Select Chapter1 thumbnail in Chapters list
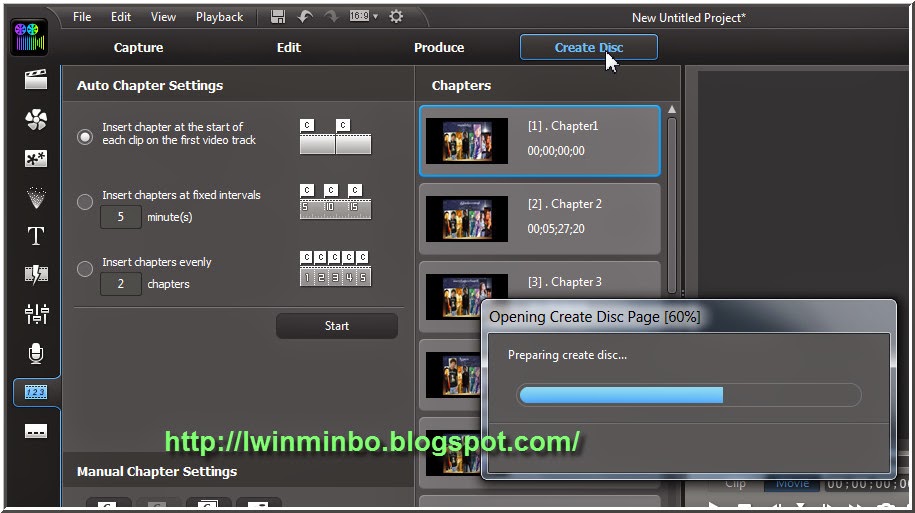The width and height of the screenshot is (915, 513). click(467, 141)
